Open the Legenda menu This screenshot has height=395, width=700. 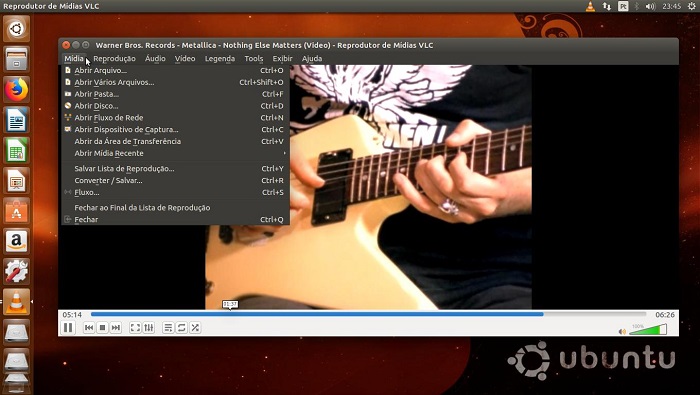220,58
